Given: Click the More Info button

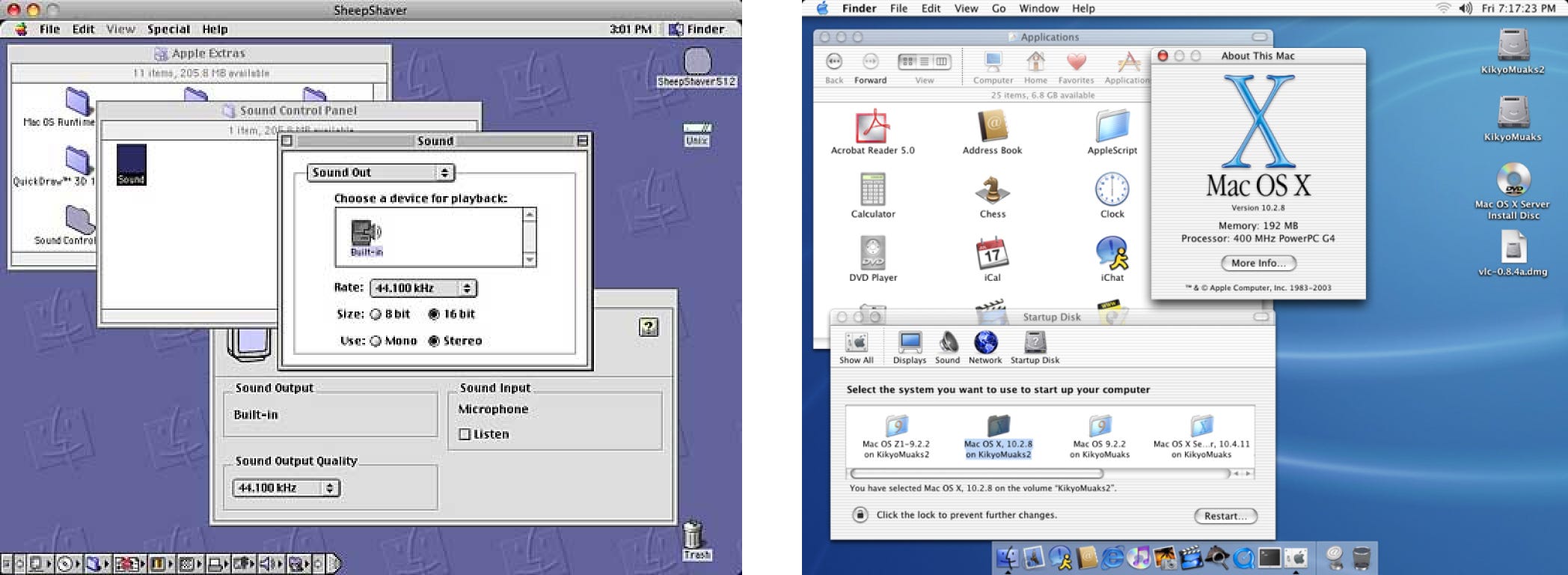Looking at the screenshot, I should click(x=1258, y=264).
